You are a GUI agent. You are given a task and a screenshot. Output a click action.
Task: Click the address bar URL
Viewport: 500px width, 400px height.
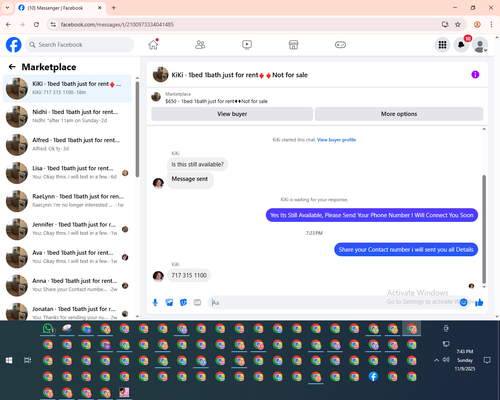117,24
